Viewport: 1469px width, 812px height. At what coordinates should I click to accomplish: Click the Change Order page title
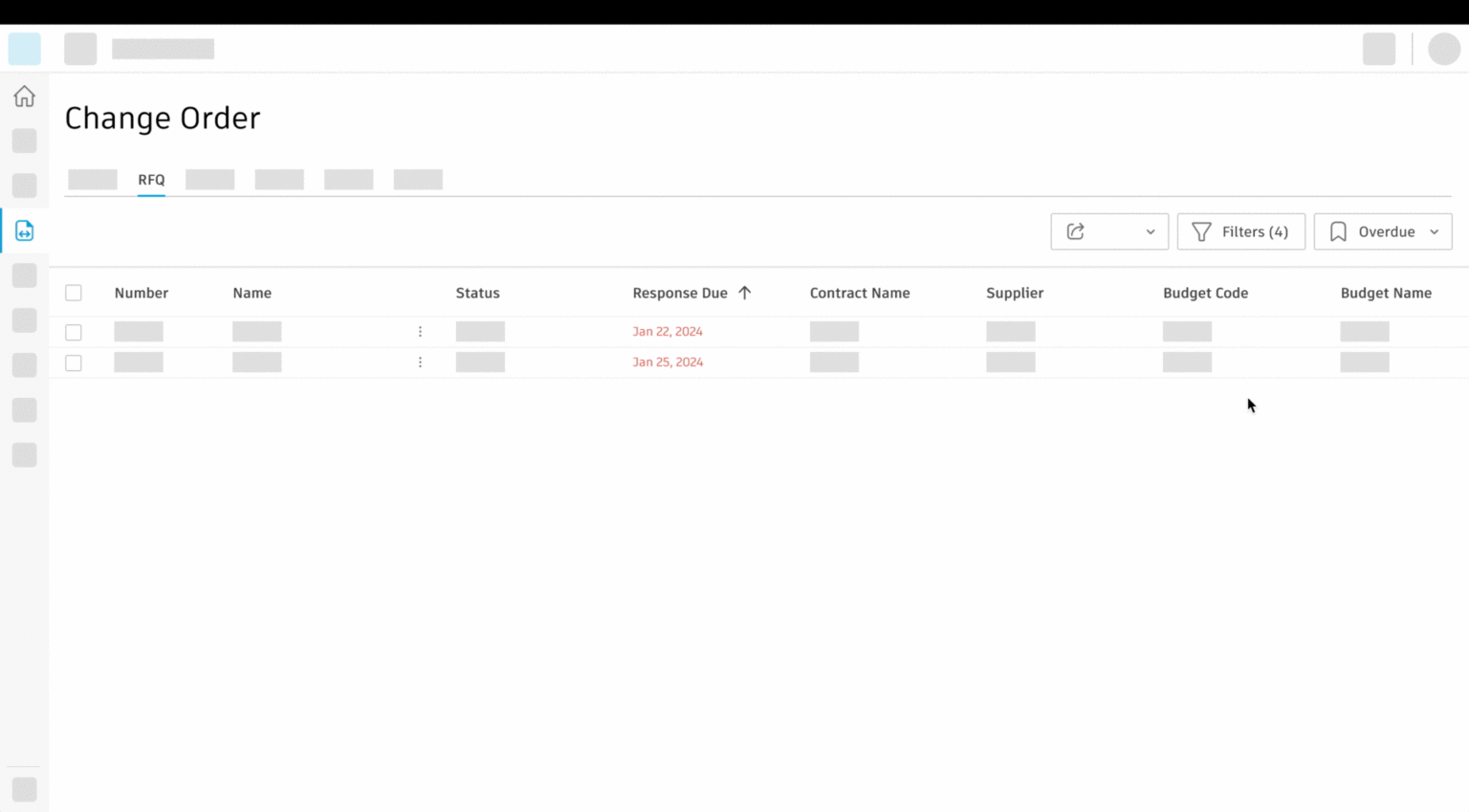click(x=163, y=119)
